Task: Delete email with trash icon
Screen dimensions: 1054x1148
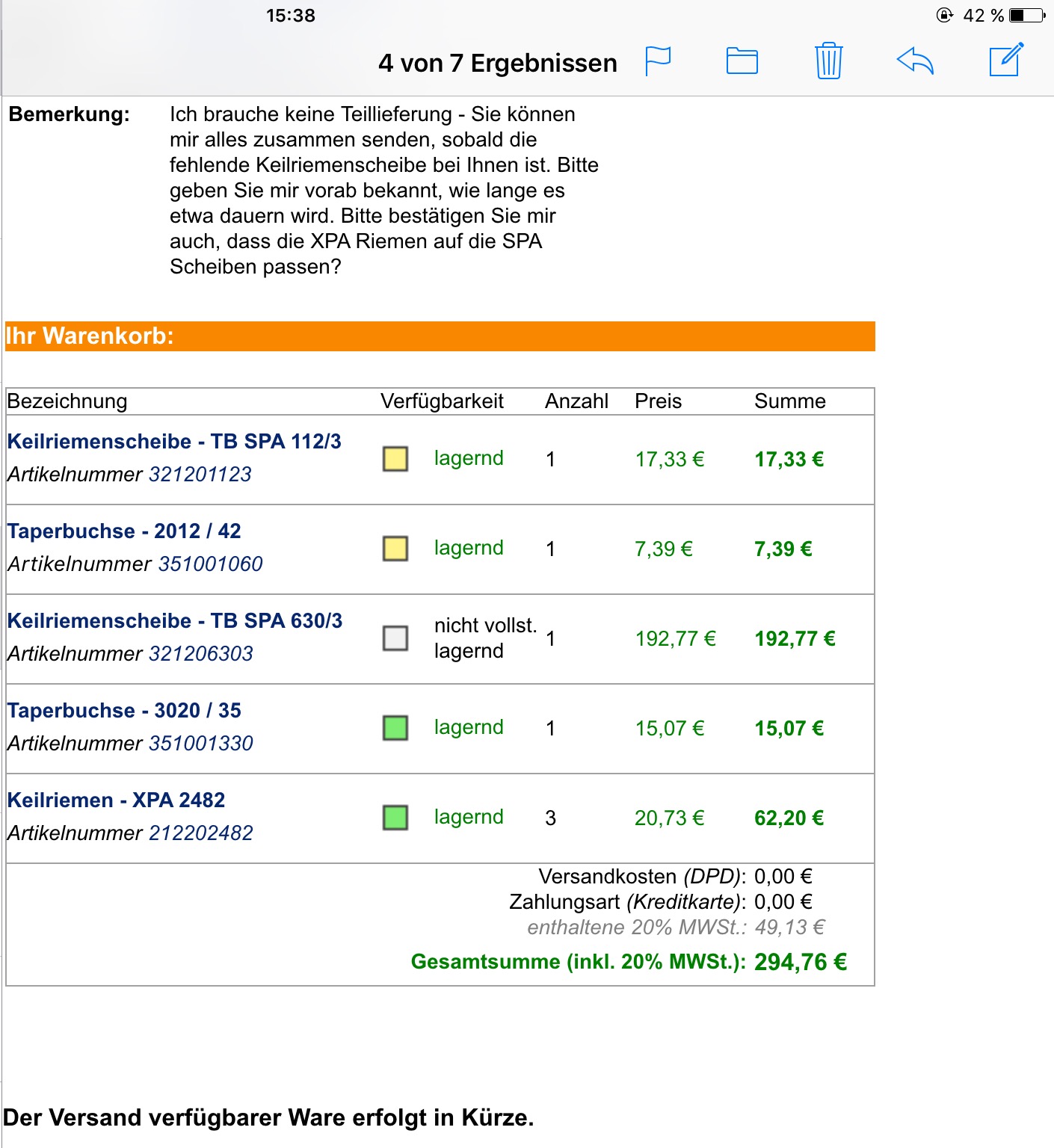Action: pos(828,61)
